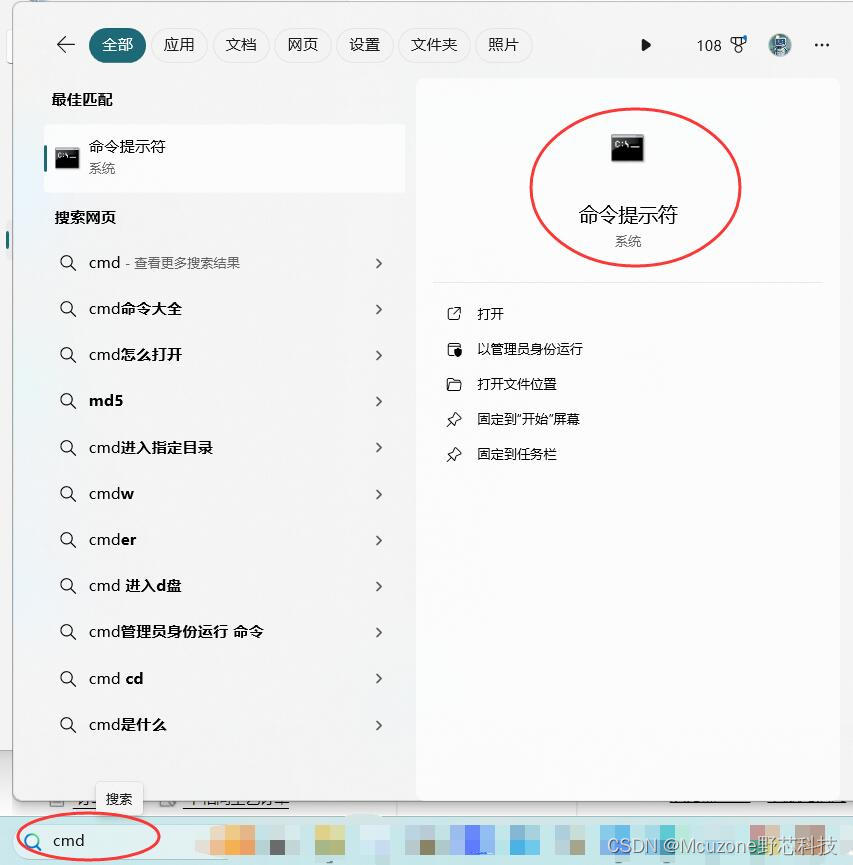Expand chevron for cmd 进入d盘
The height and width of the screenshot is (865, 853).
(378, 586)
